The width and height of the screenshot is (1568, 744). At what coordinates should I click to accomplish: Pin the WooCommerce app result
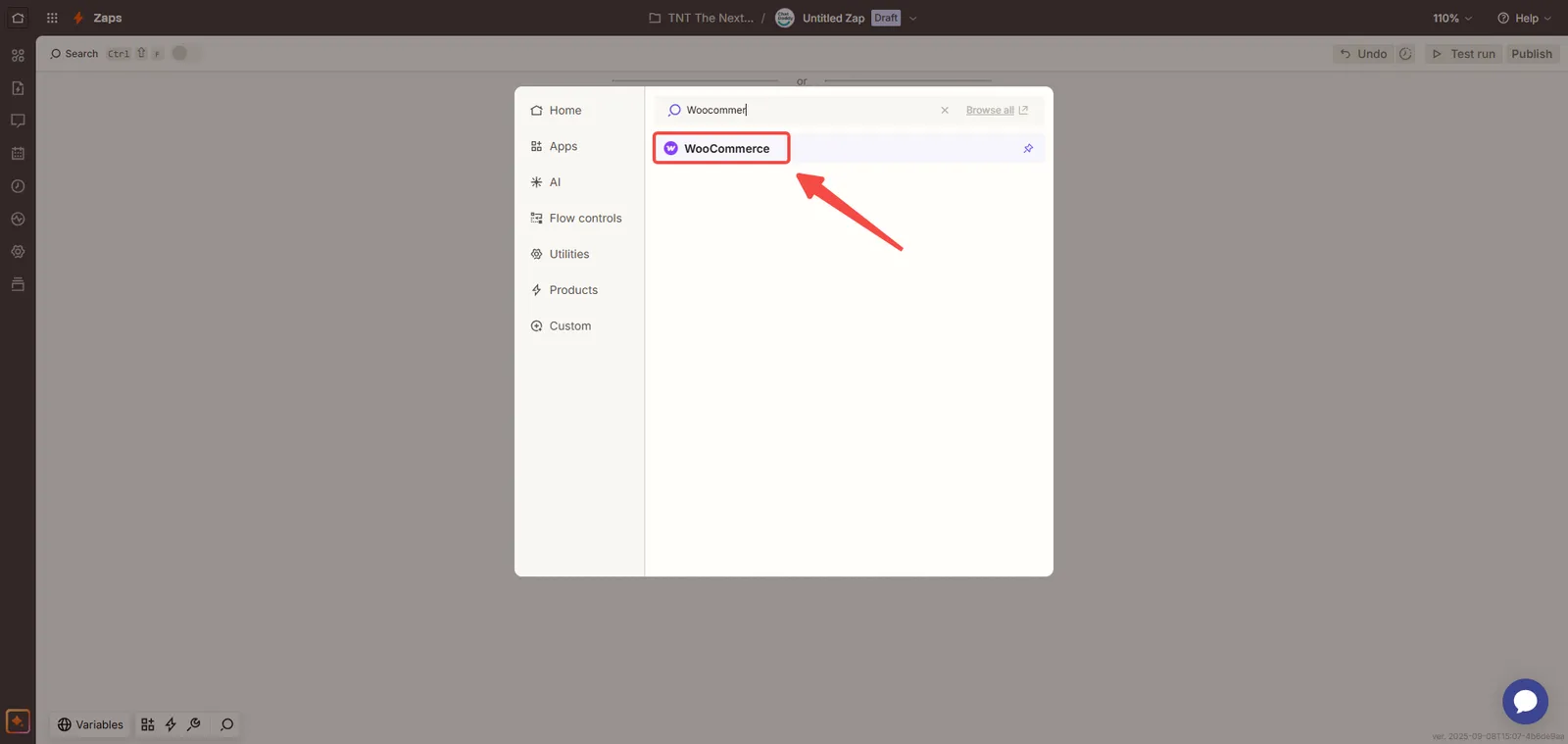click(x=1028, y=149)
